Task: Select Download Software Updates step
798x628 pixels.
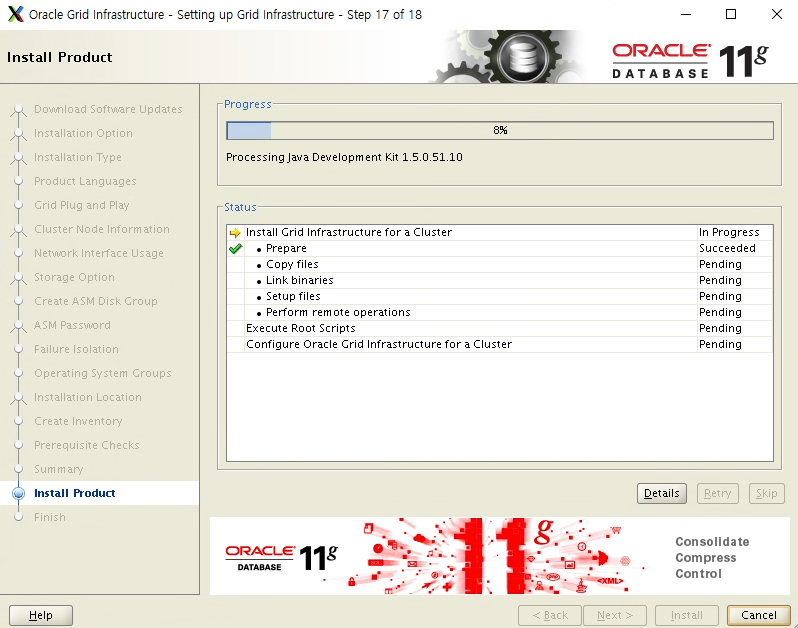Action: [x=108, y=109]
